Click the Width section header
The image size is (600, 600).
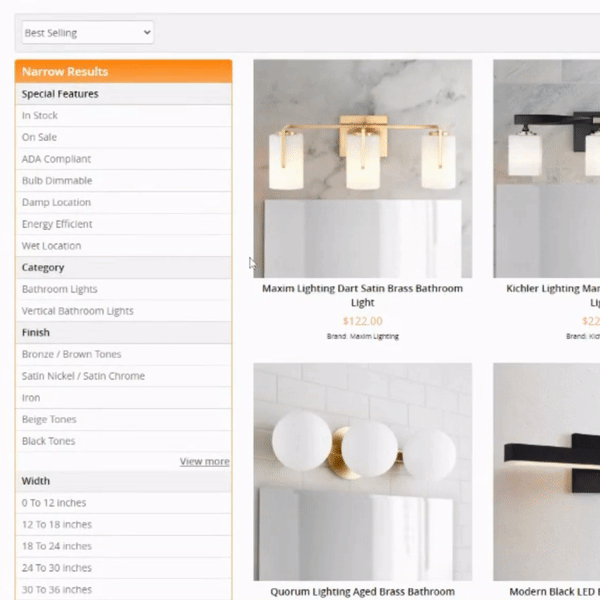(x=123, y=481)
